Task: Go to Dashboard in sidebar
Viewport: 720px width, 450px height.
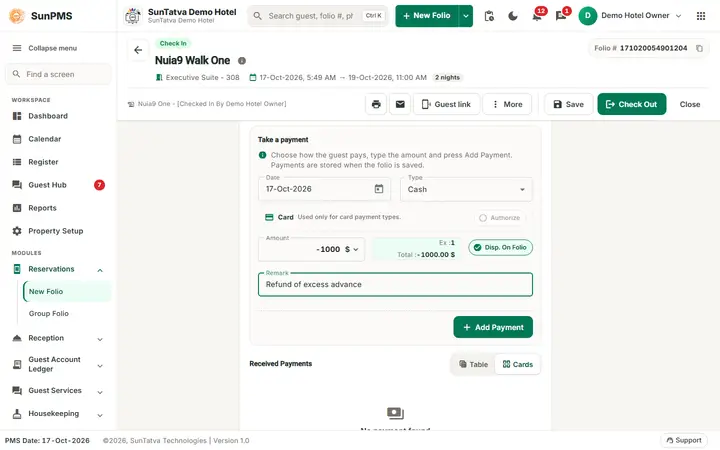Action: point(48,116)
